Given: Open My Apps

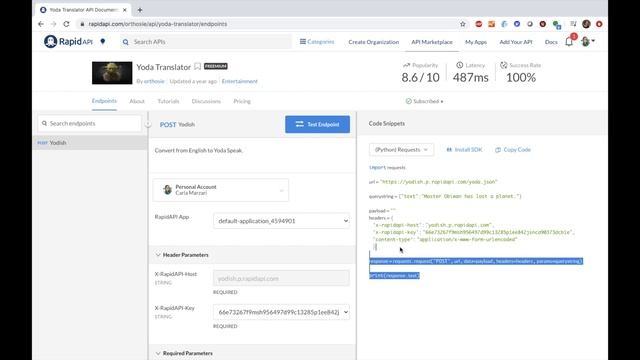Looking at the screenshot, I should [x=476, y=42].
